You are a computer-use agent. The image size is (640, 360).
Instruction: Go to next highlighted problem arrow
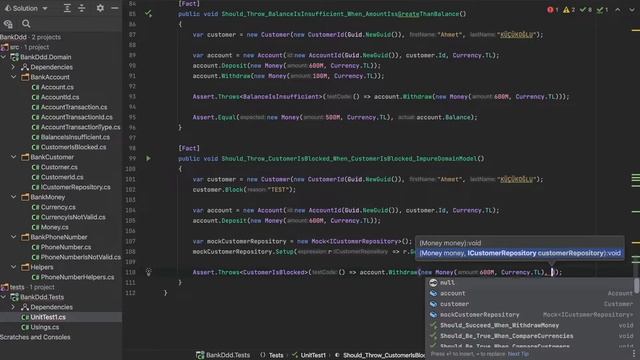631,9
